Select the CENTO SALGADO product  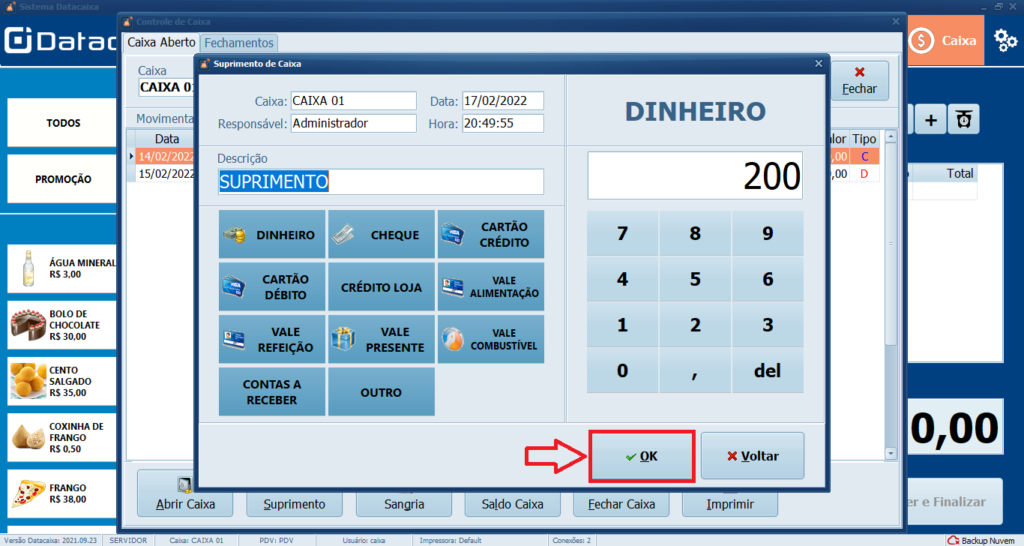point(63,381)
